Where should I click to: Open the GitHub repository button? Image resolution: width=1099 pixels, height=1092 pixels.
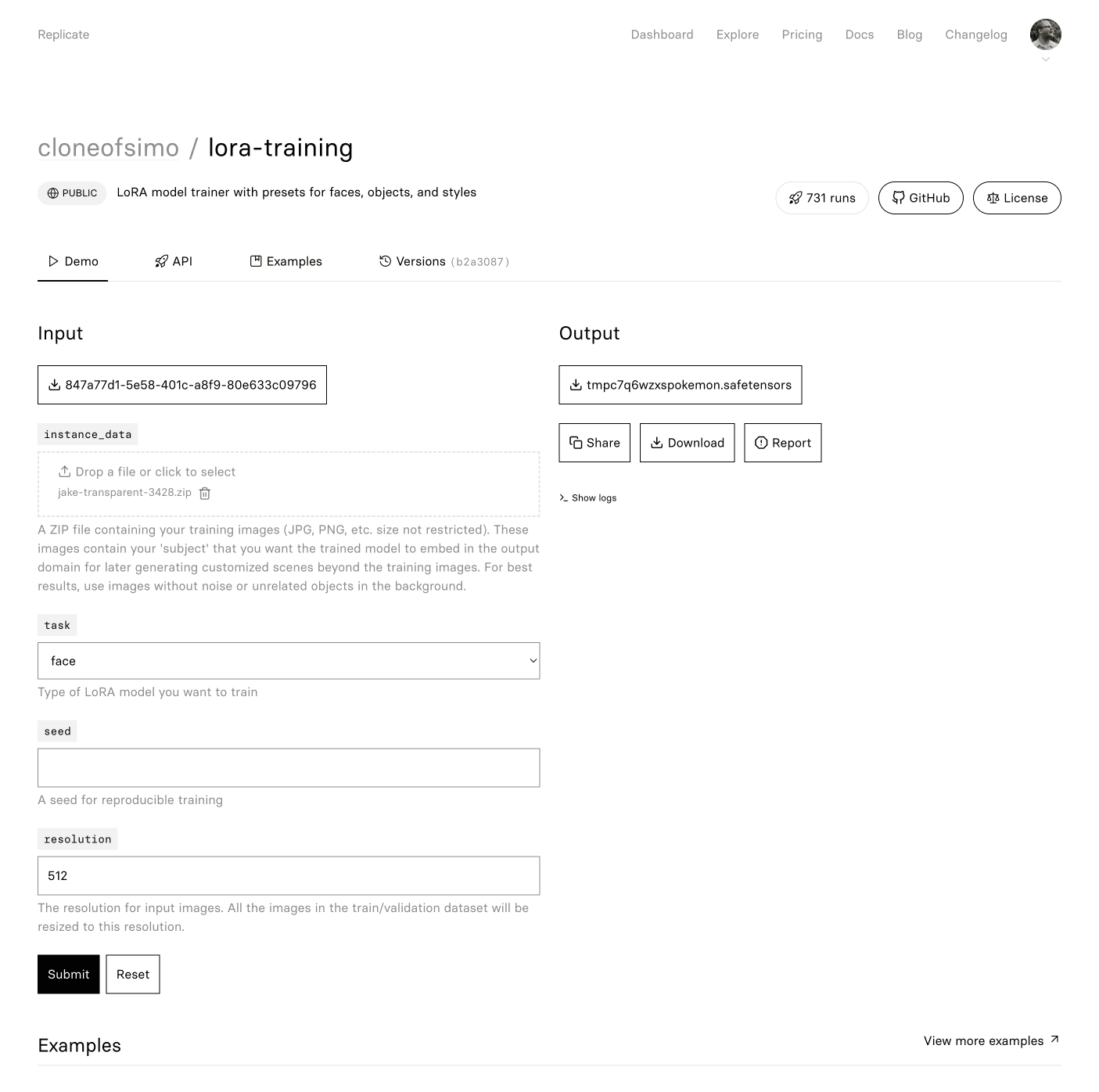point(921,198)
